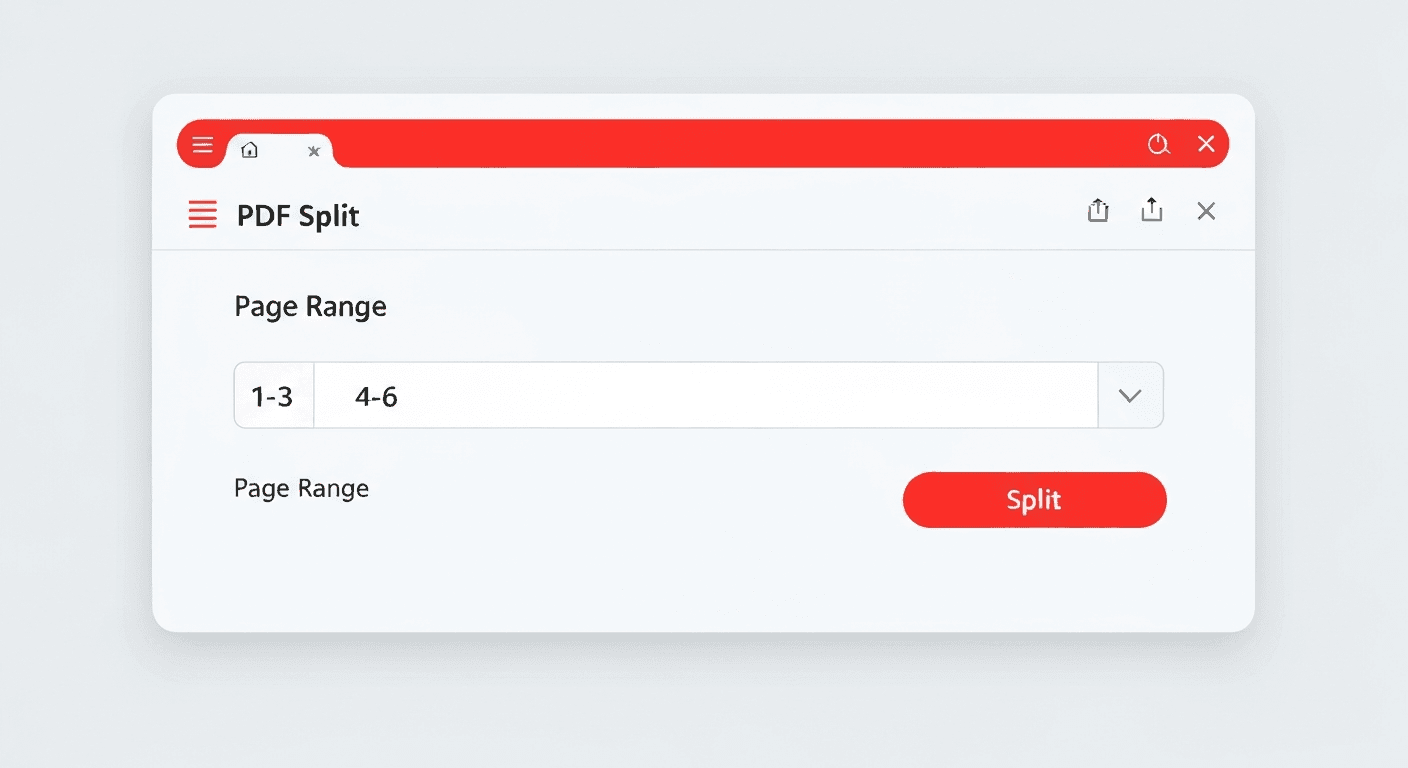
Task: Open the history clock icon in the title bar
Action: point(1158,144)
